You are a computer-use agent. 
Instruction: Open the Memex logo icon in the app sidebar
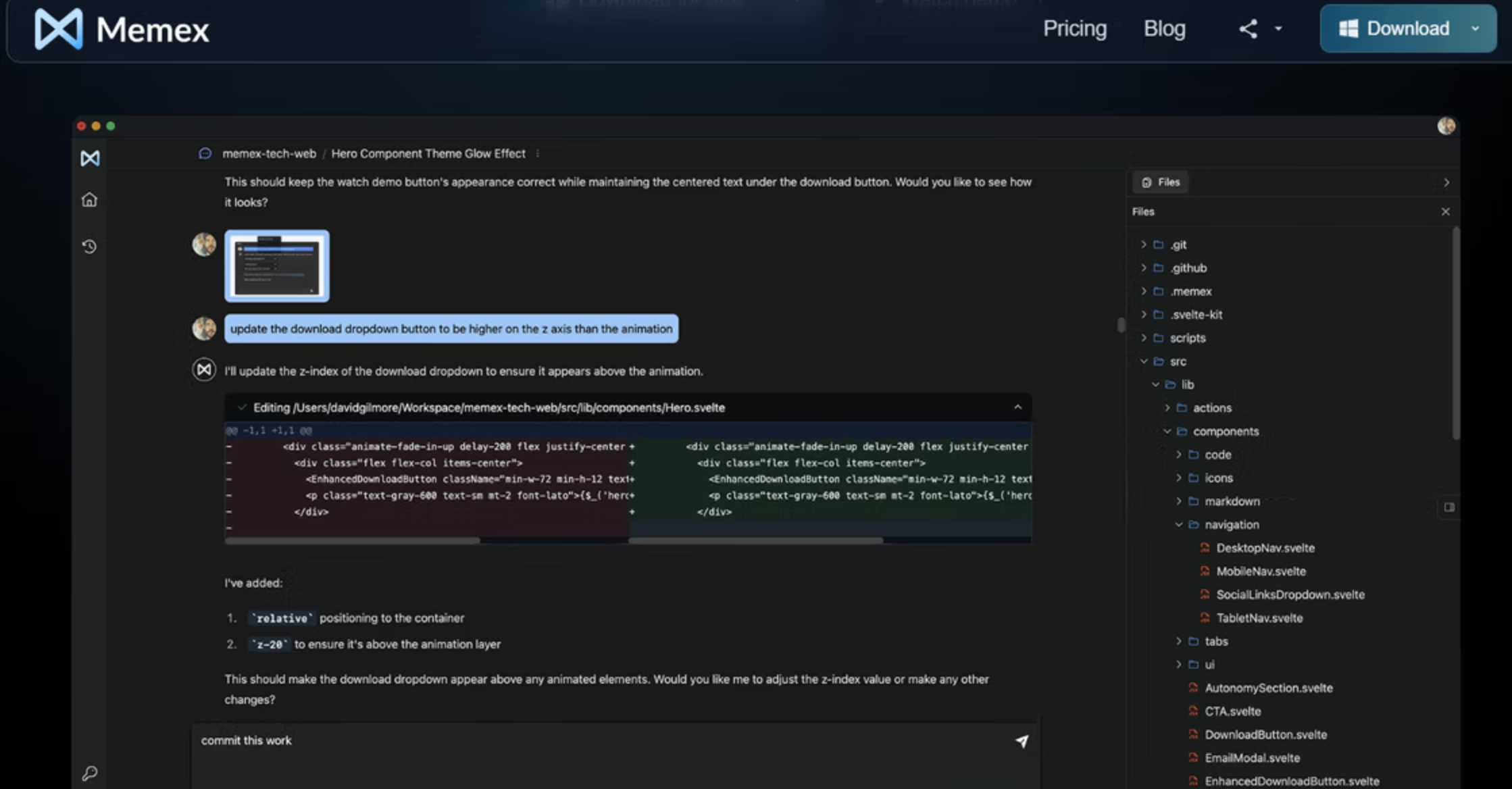(90, 158)
